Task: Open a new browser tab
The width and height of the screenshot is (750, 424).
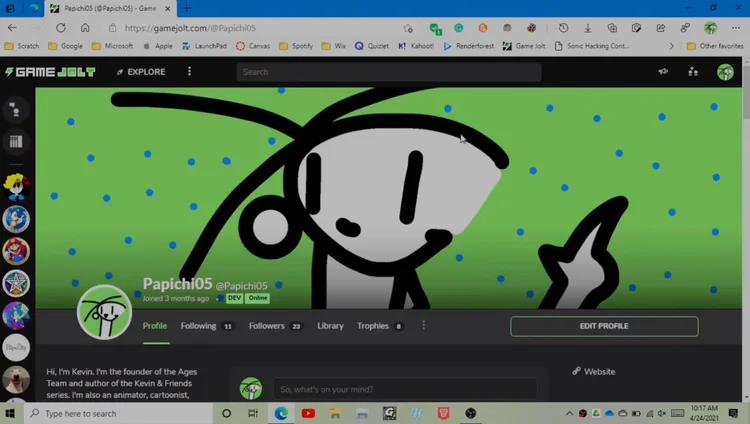Action: point(187,9)
